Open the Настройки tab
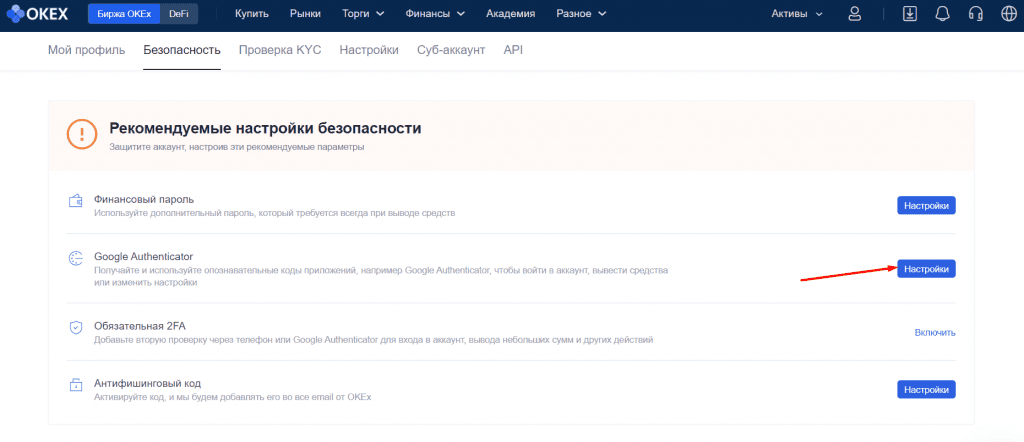 pyautogui.click(x=369, y=50)
